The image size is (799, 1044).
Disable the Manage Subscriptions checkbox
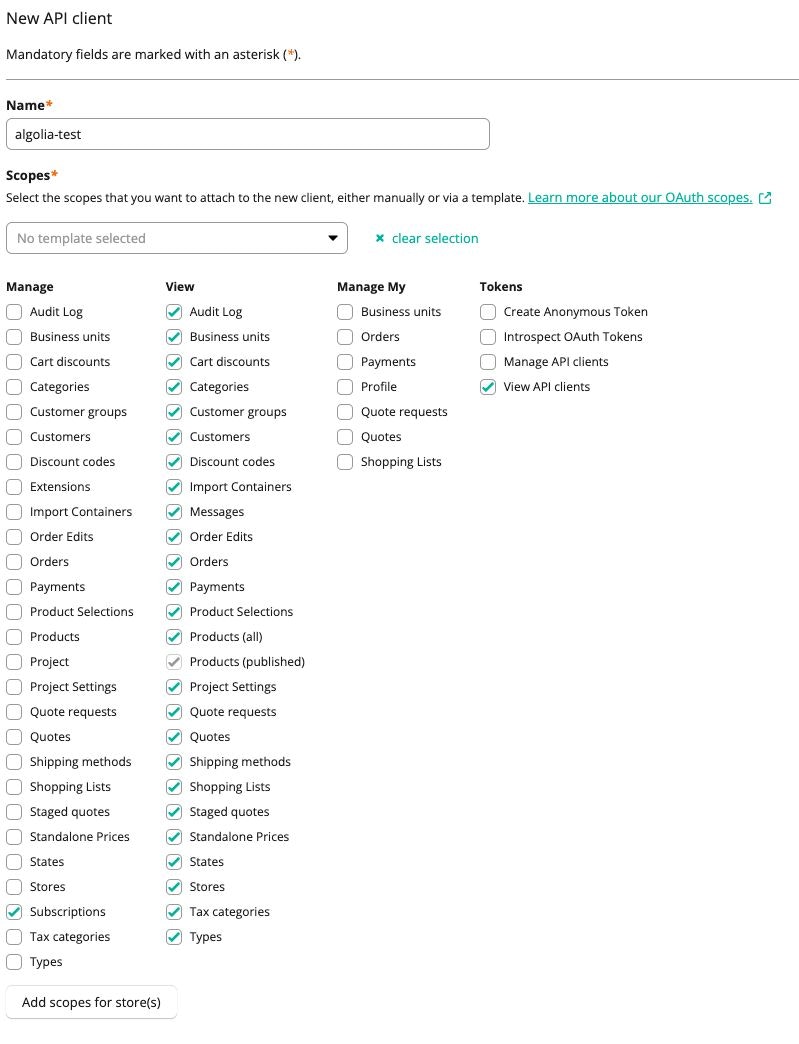click(14, 911)
